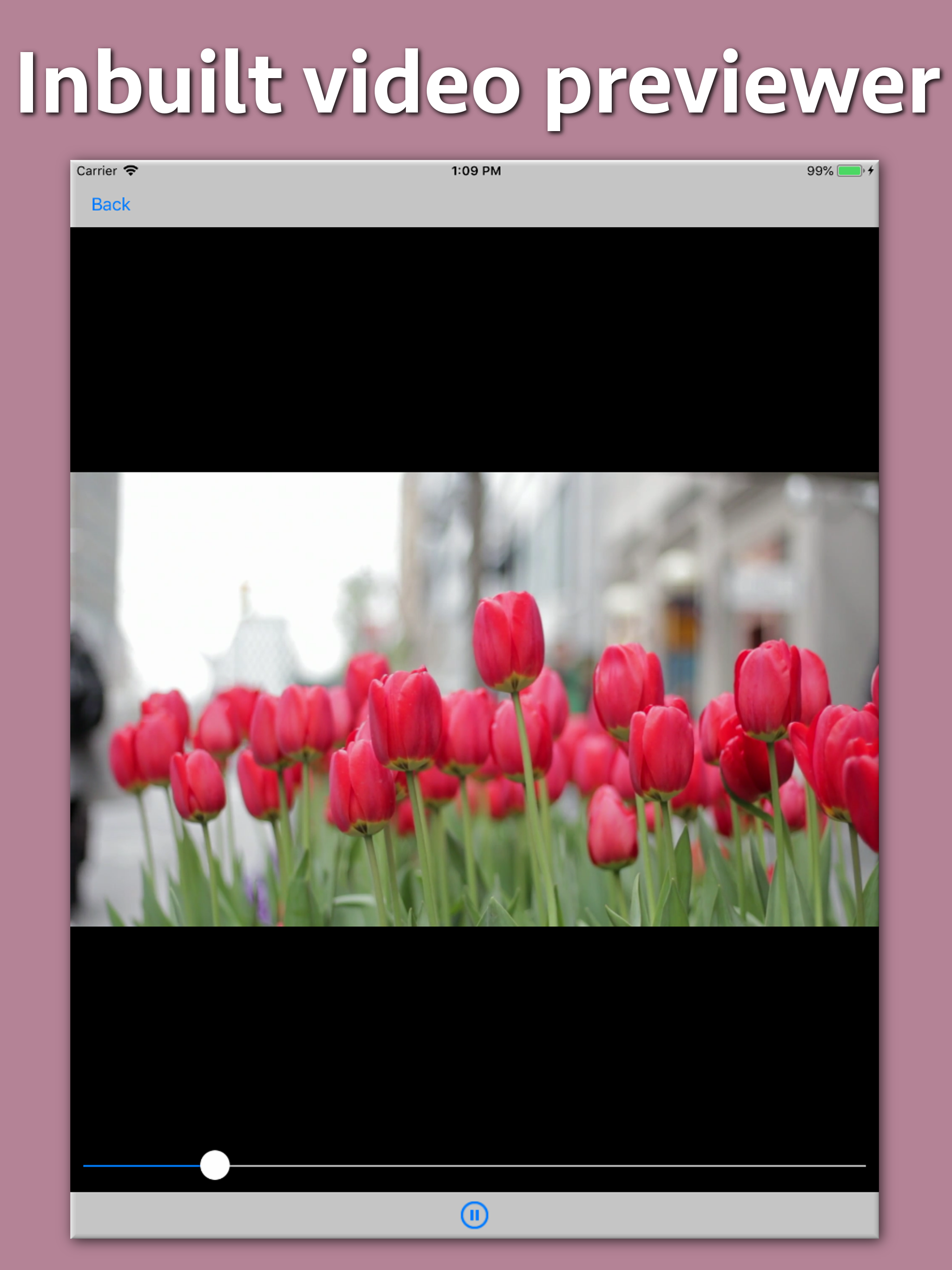Click the gray bottom toolbar left of pause icon
The width and height of the screenshot is (952, 1270).
(x=258, y=1215)
